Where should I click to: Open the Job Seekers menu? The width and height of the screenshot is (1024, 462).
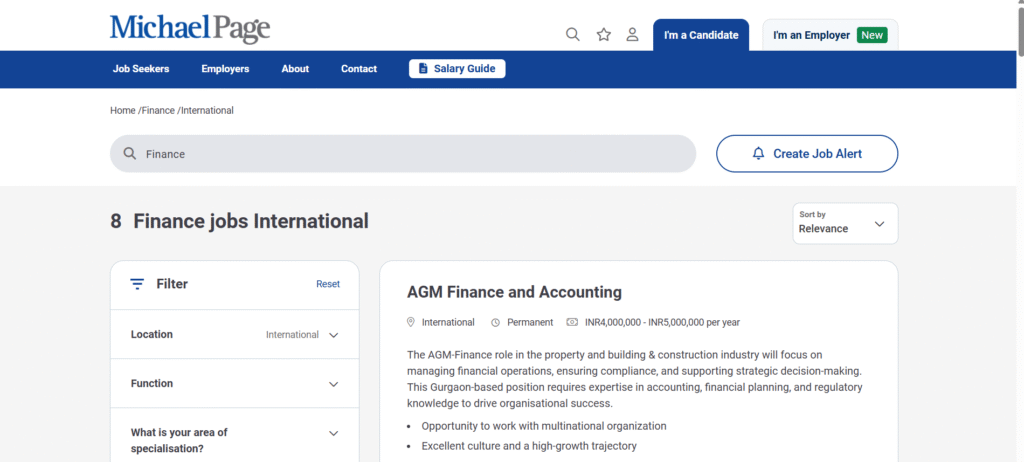click(141, 69)
